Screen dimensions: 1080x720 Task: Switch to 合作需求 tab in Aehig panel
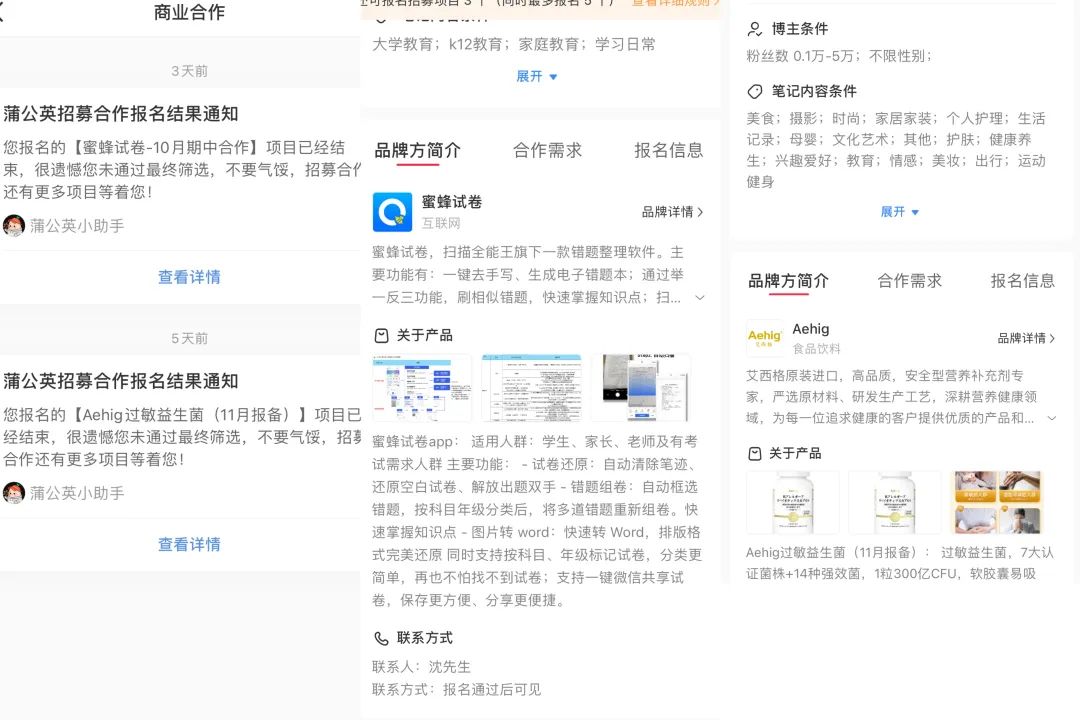point(909,281)
